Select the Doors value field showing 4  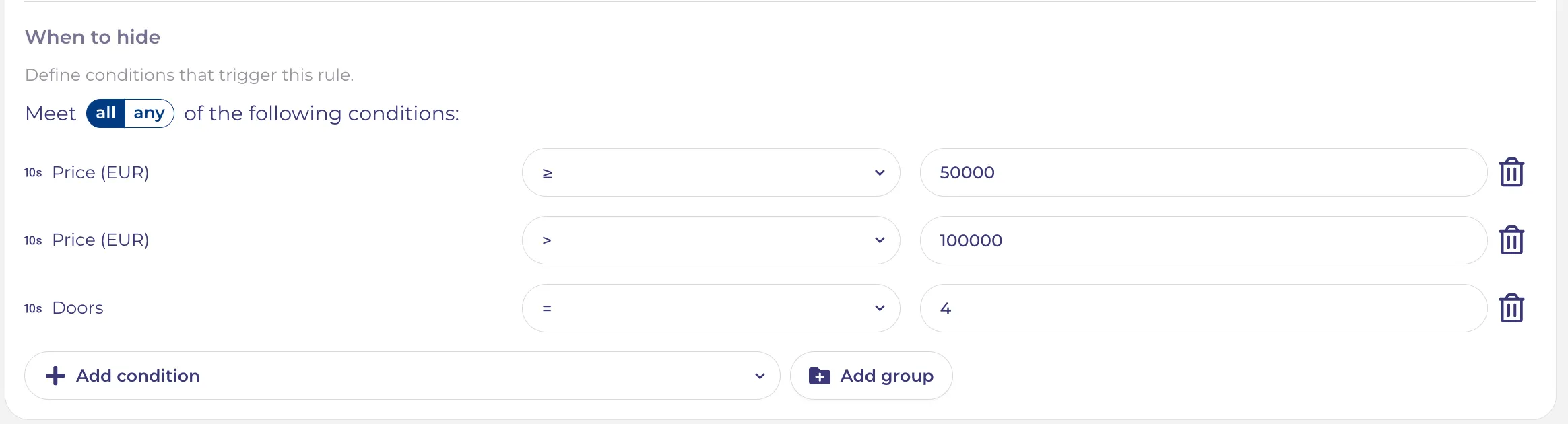pos(1203,308)
